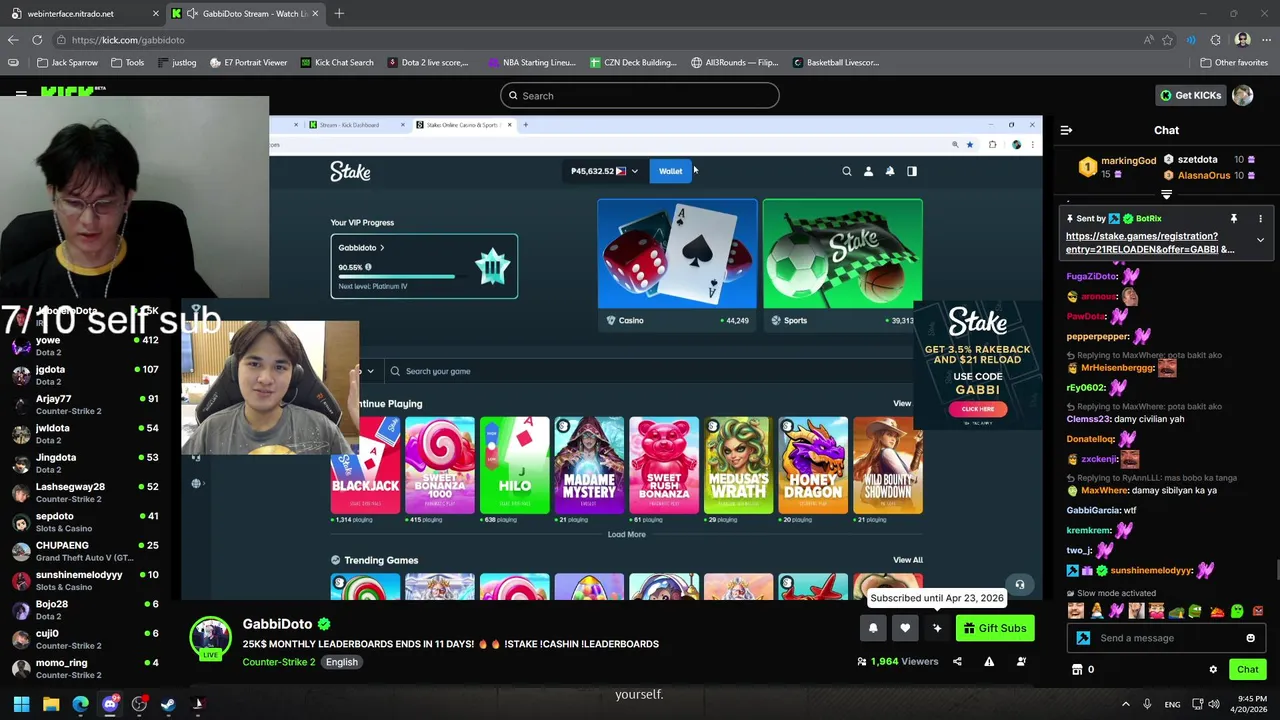Open Other favorites folder
The height and width of the screenshot is (720, 1280).
pyautogui.click(x=1234, y=62)
